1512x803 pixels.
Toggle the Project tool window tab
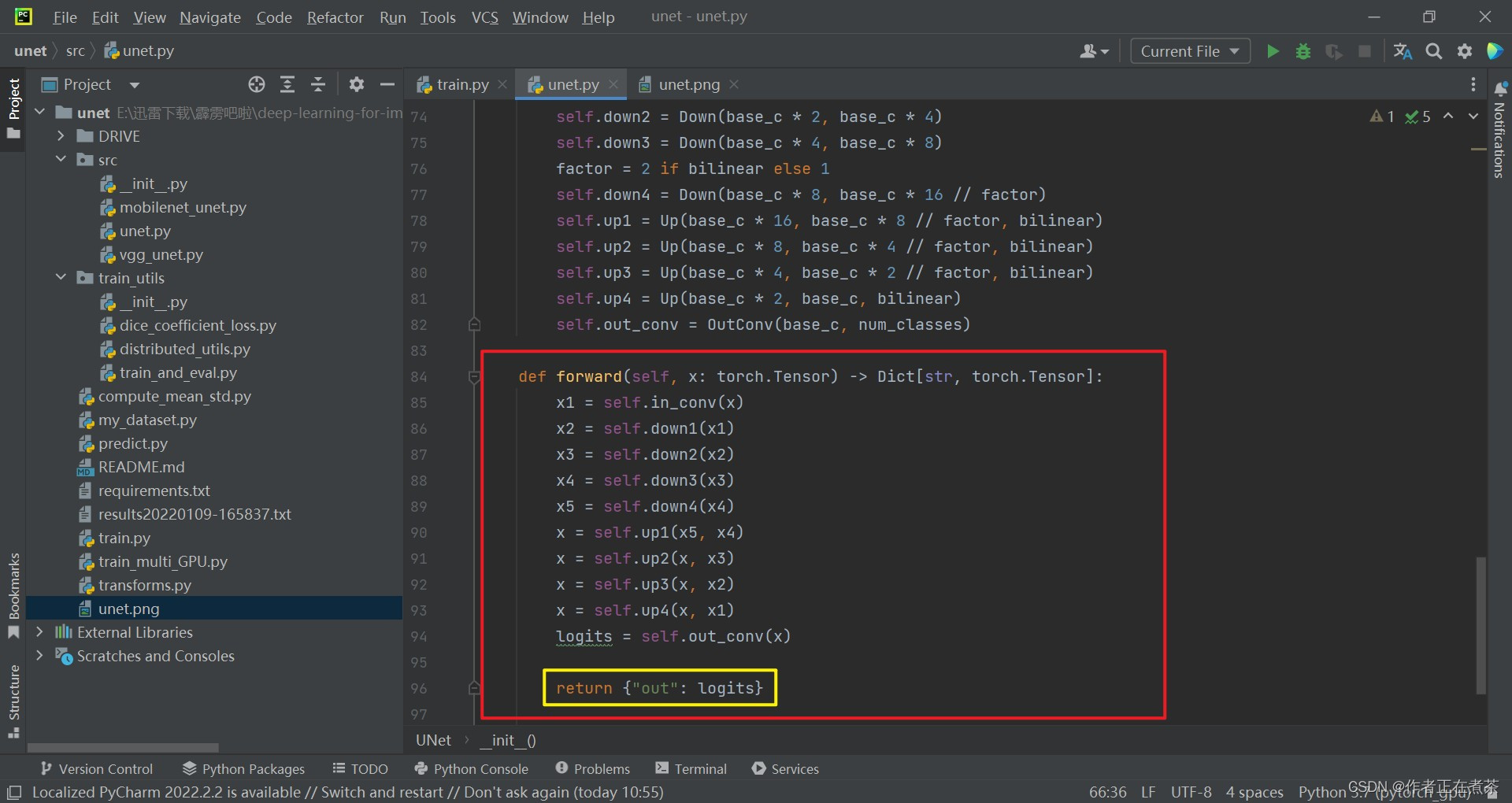tap(13, 108)
